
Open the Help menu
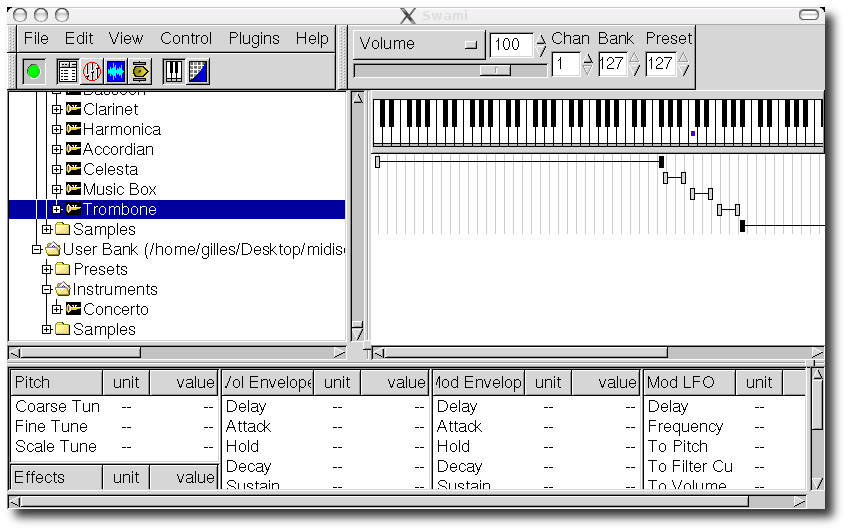tap(312, 38)
